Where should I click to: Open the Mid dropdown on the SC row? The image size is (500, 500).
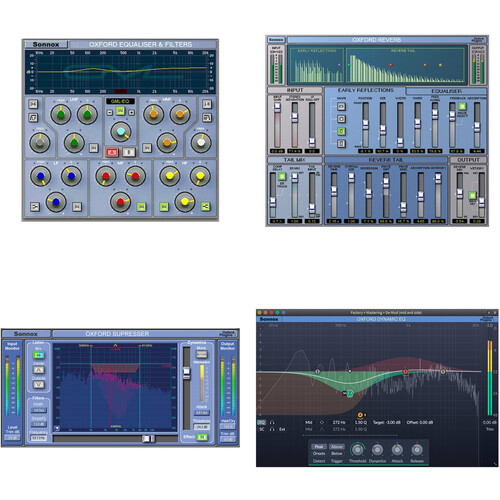tap(309, 429)
